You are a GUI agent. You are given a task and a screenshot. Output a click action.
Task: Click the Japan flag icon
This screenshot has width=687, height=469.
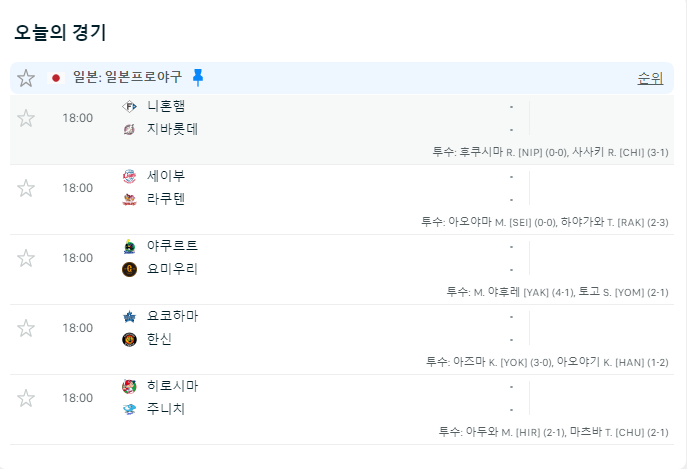pyautogui.click(x=56, y=78)
